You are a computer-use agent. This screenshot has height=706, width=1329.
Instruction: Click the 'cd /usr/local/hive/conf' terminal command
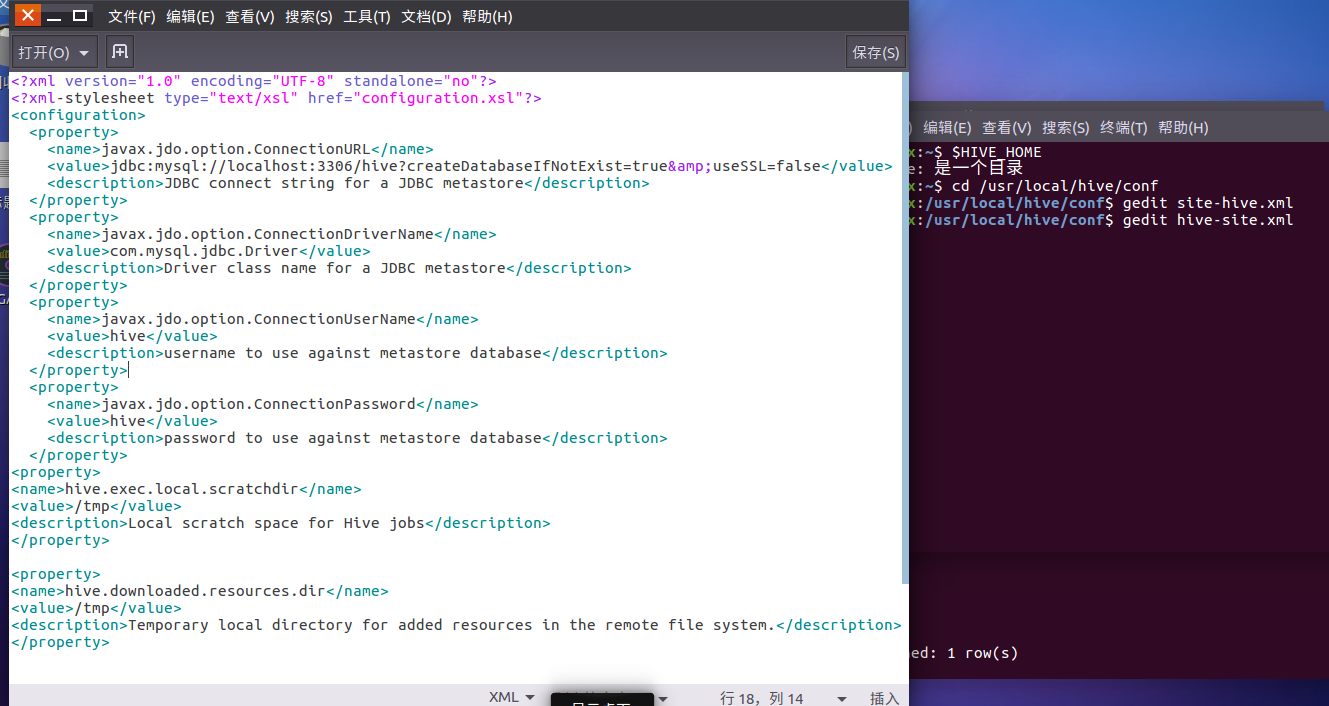click(1054, 186)
